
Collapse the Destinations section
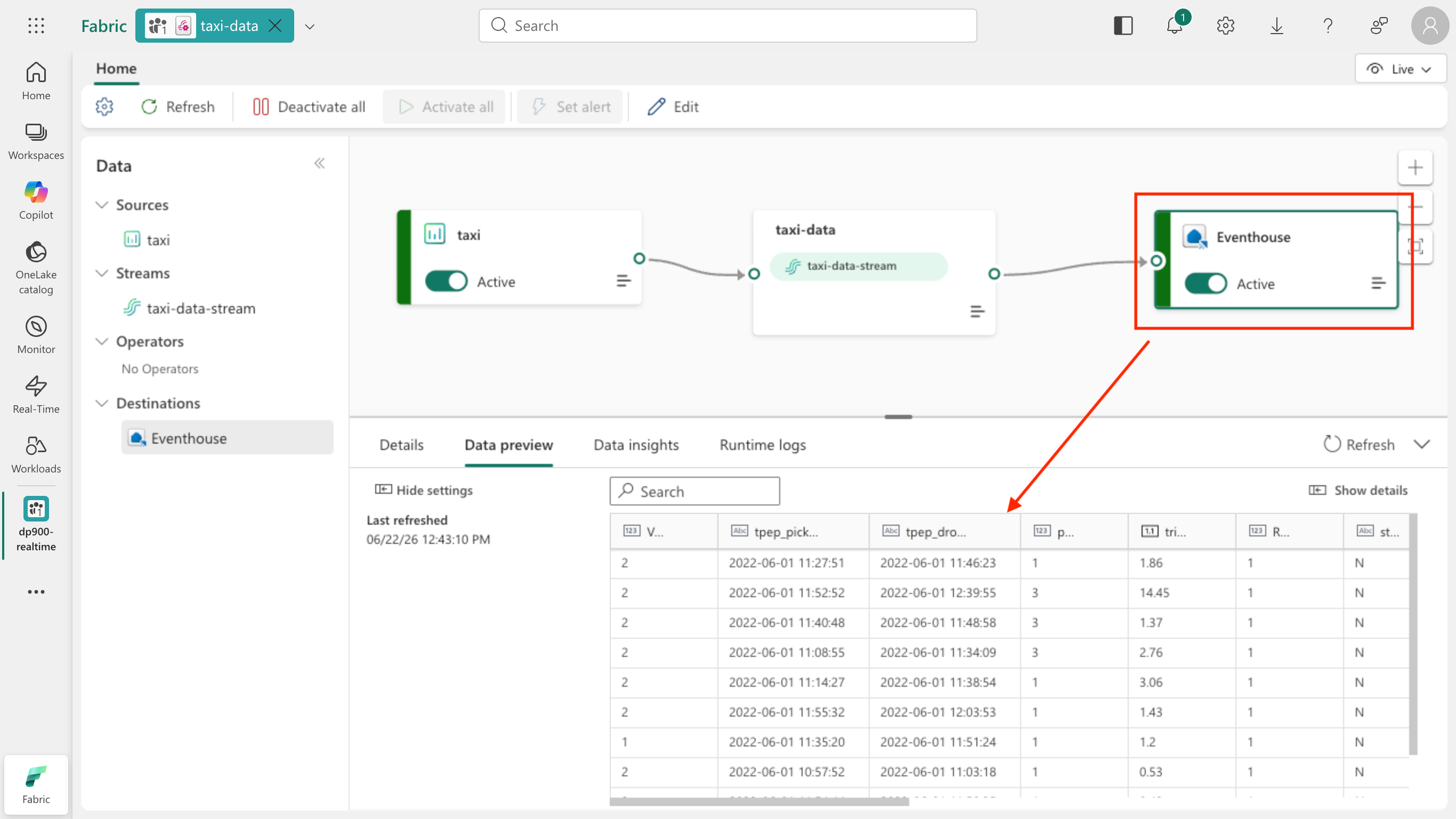pyautogui.click(x=102, y=403)
